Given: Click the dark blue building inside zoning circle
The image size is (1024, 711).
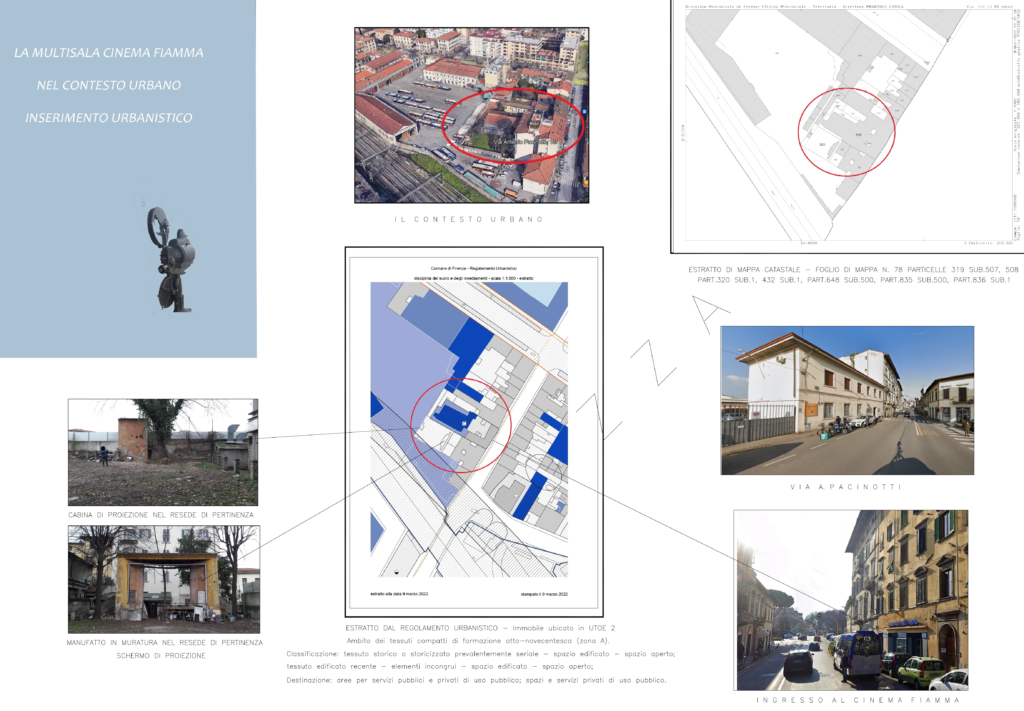Looking at the screenshot, I should pyautogui.click(x=456, y=417).
